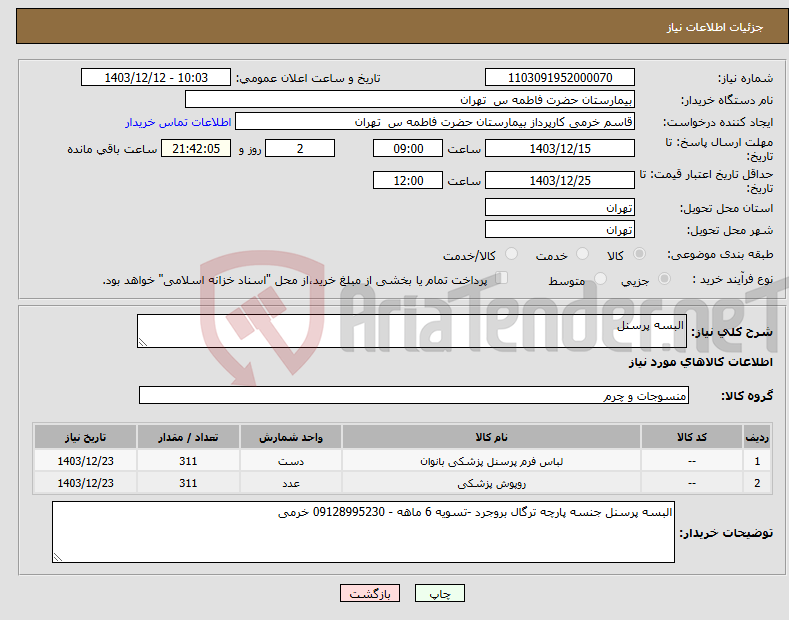
Task: Select the متوسط purchase type radio
Action: coord(600,278)
